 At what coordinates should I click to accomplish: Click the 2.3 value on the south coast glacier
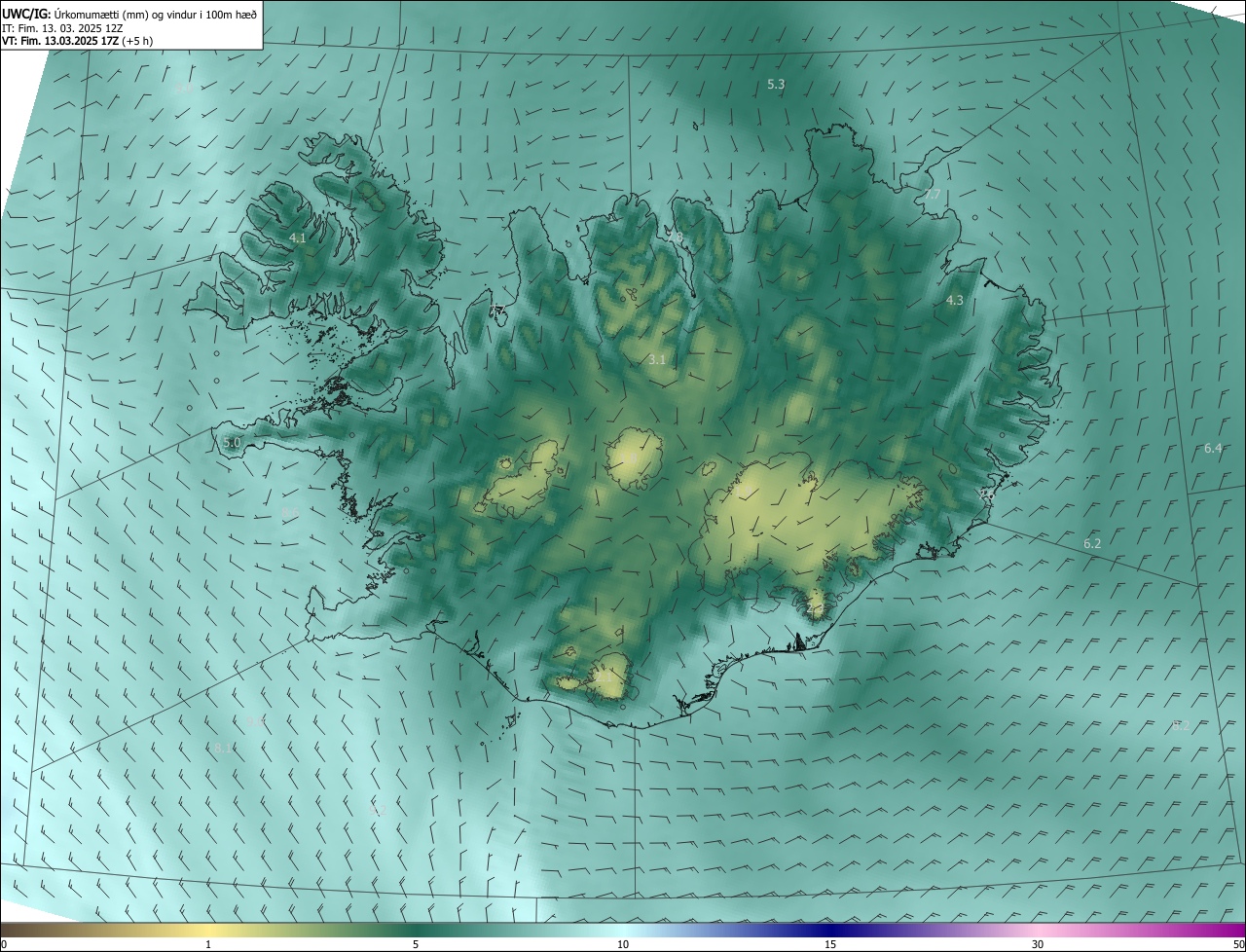pos(815,609)
